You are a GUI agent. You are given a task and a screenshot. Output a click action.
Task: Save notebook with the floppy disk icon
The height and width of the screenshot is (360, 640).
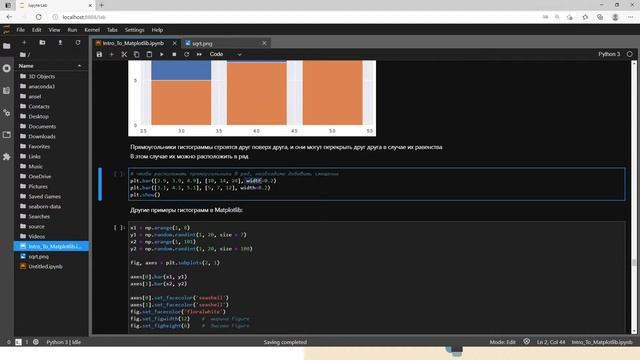(x=99, y=54)
